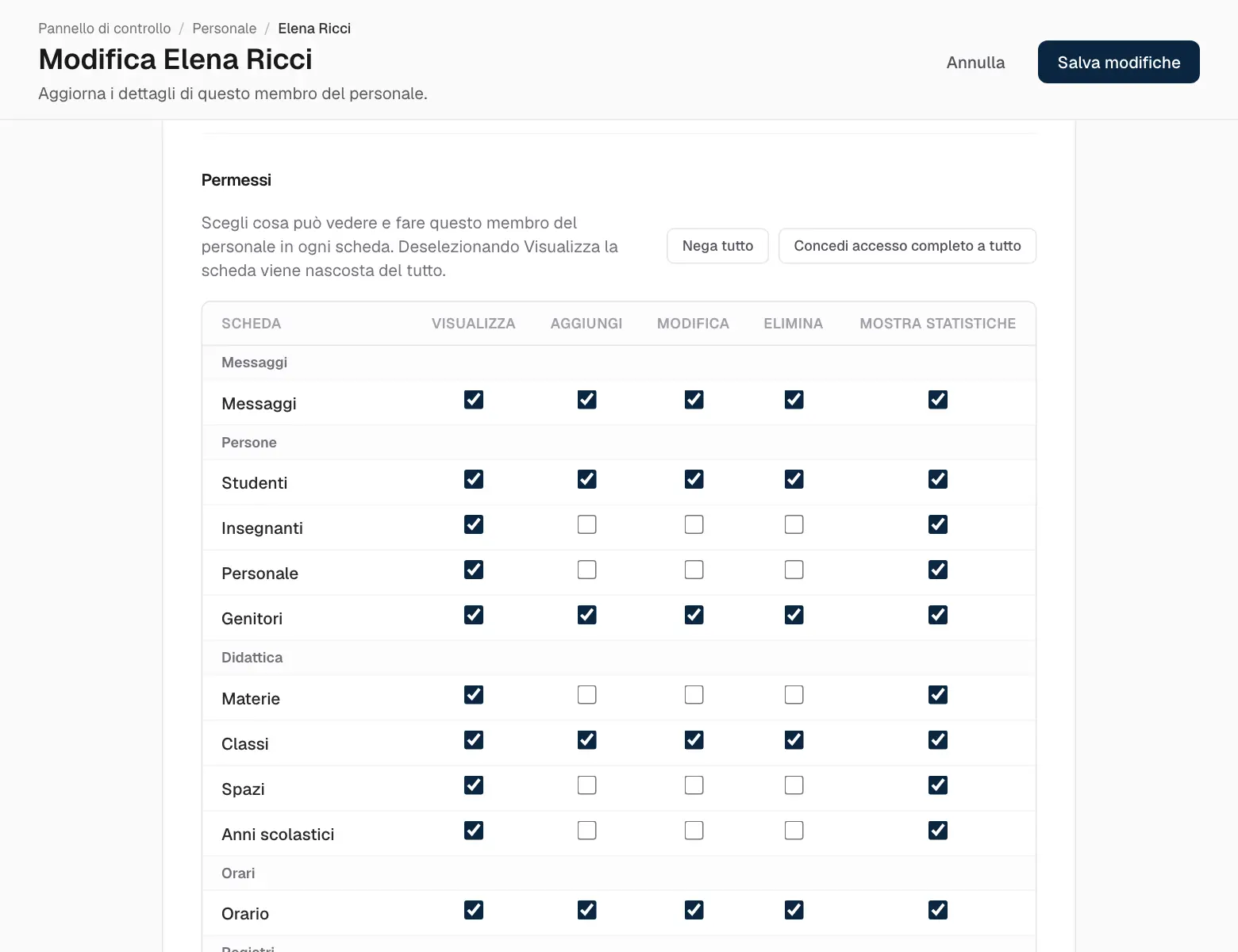Uncheck Modifica for Classi row

pyautogui.click(x=694, y=740)
